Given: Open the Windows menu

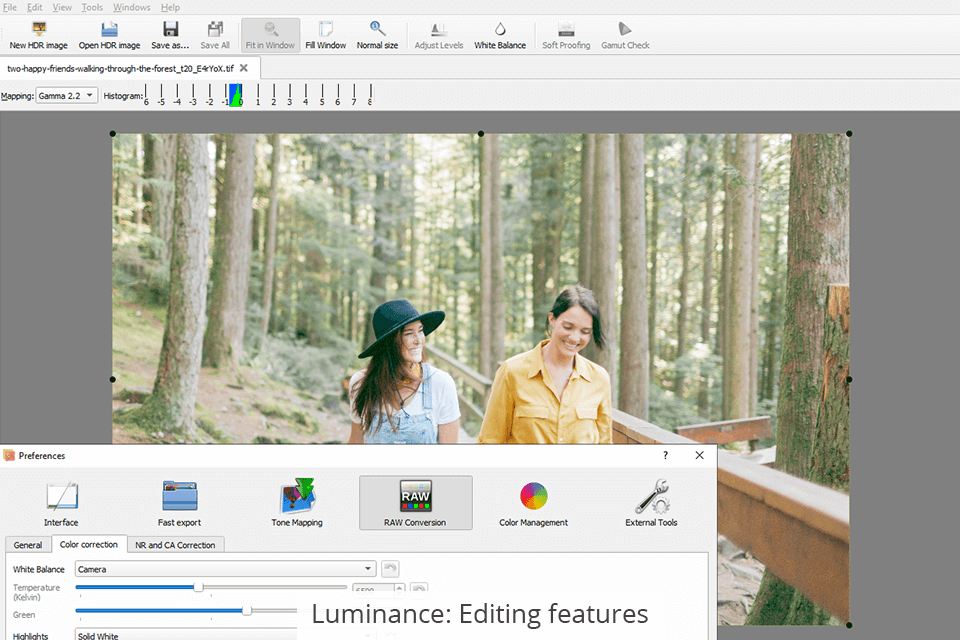Looking at the screenshot, I should 132,7.
